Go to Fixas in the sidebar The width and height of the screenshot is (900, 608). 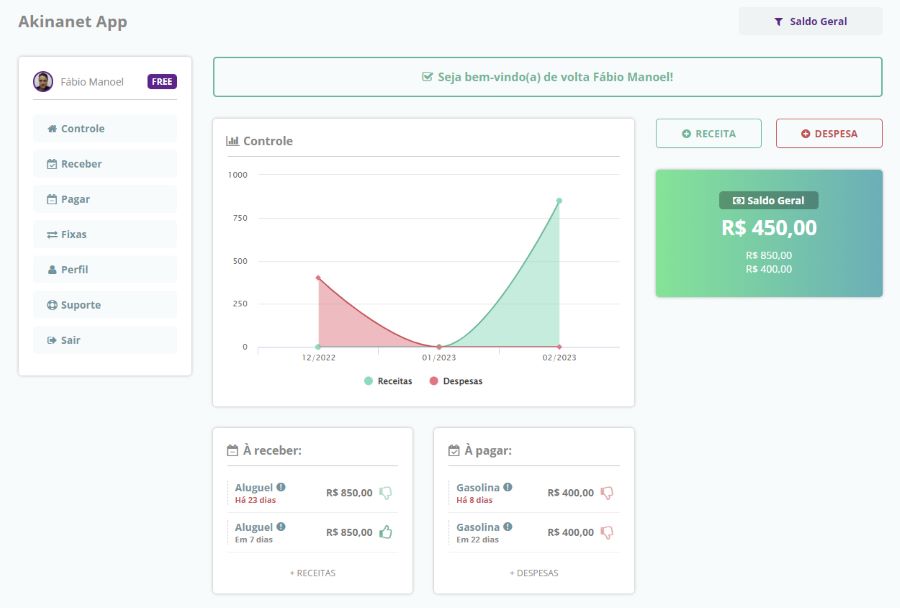pyautogui.click(x=105, y=234)
